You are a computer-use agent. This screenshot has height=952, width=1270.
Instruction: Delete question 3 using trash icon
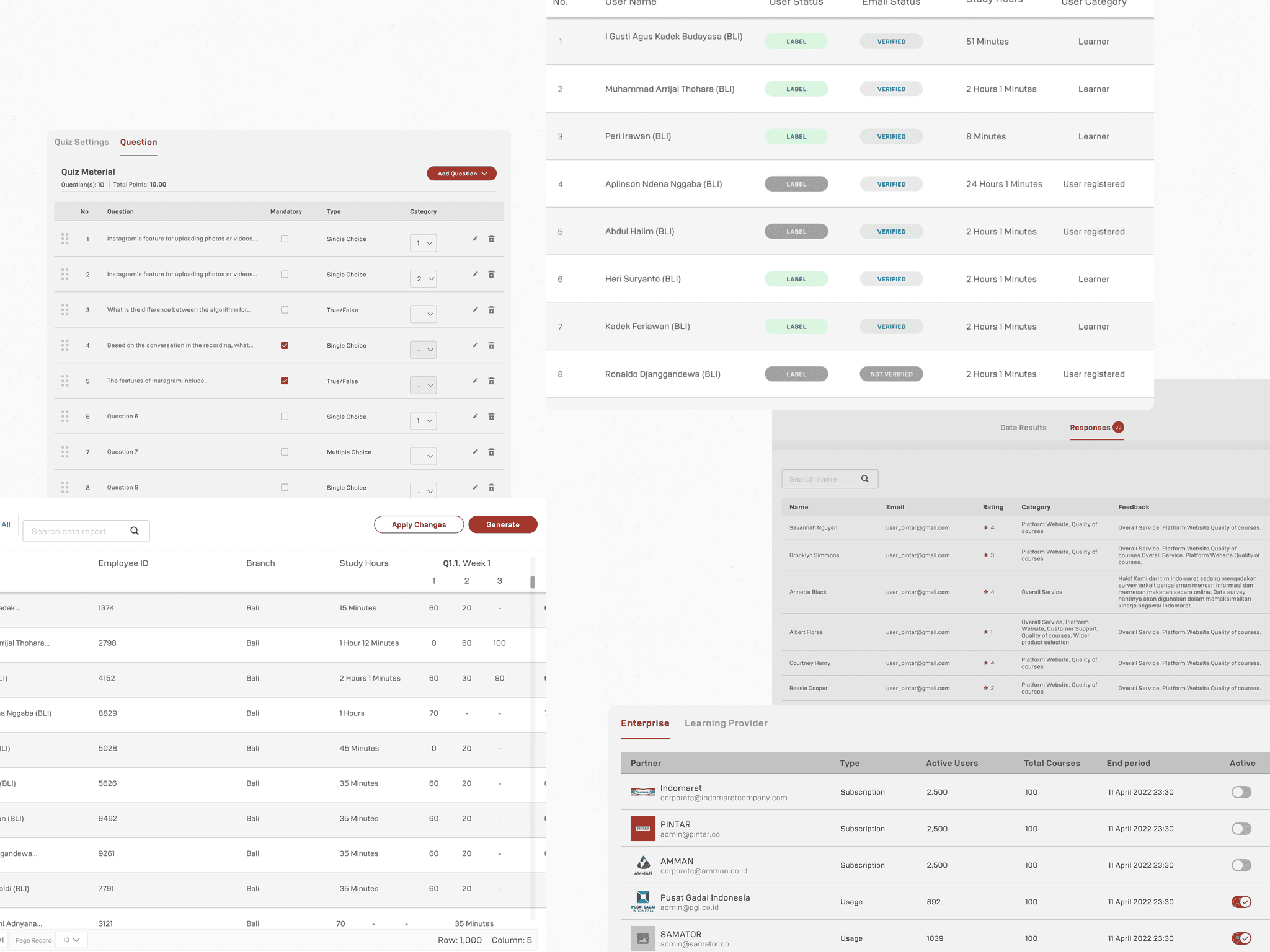pyautogui.click(x=491, y=310)
